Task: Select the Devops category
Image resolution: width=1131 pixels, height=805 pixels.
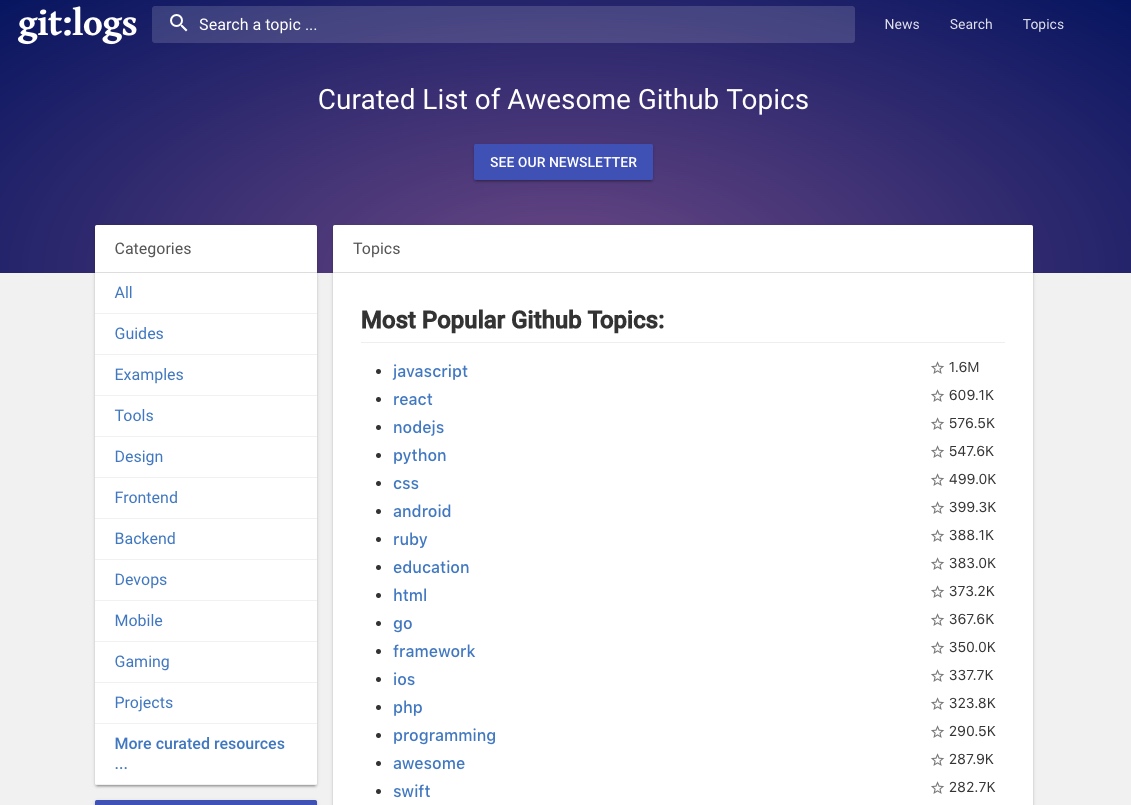Action: click(141, 580)
